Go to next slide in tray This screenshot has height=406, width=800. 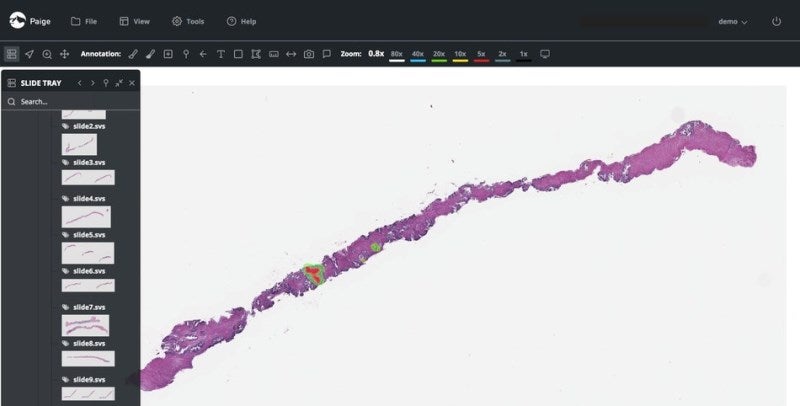click(x=93, y=83)
